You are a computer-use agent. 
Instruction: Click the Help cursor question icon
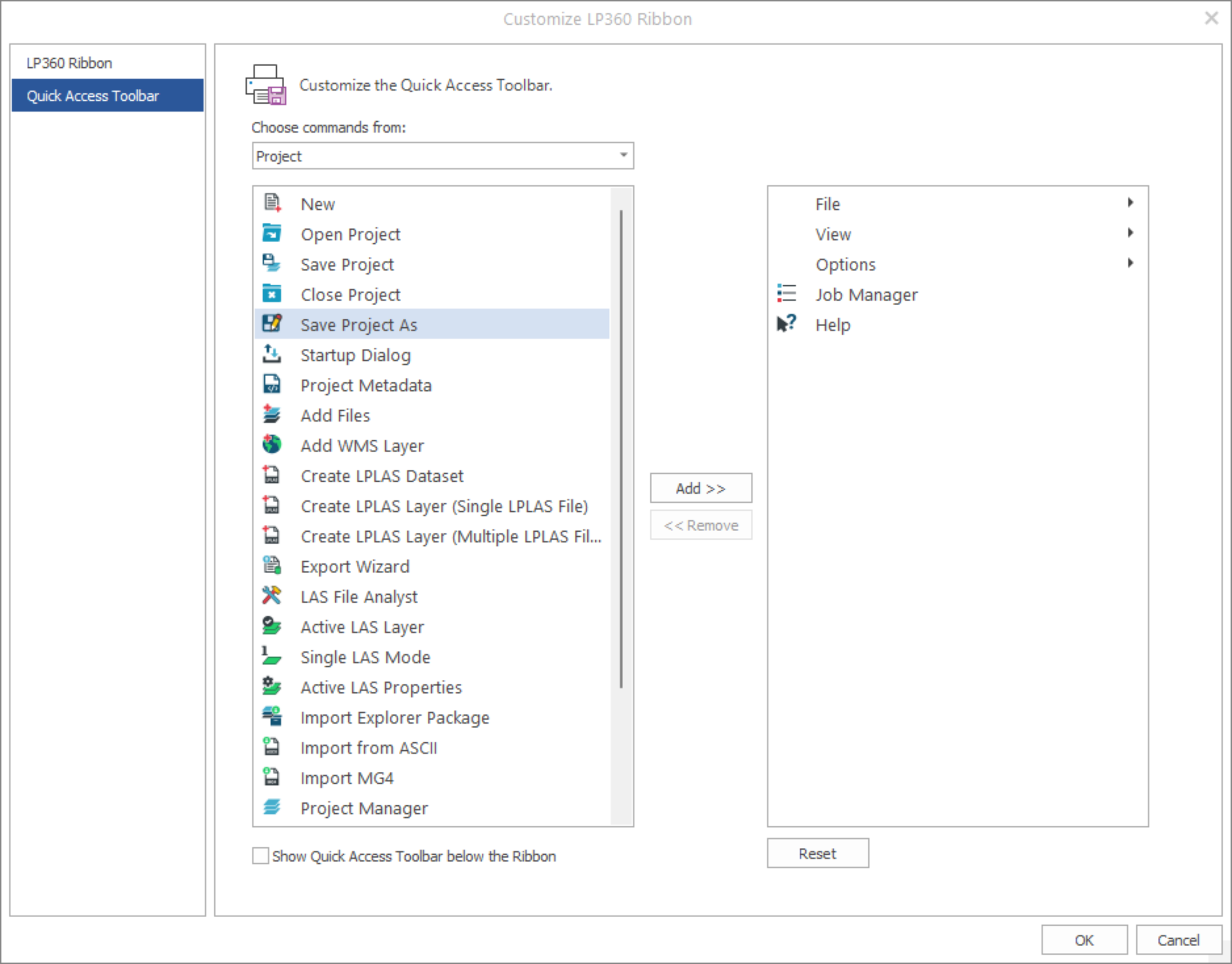pyautogui.click(x=786, y=324)
